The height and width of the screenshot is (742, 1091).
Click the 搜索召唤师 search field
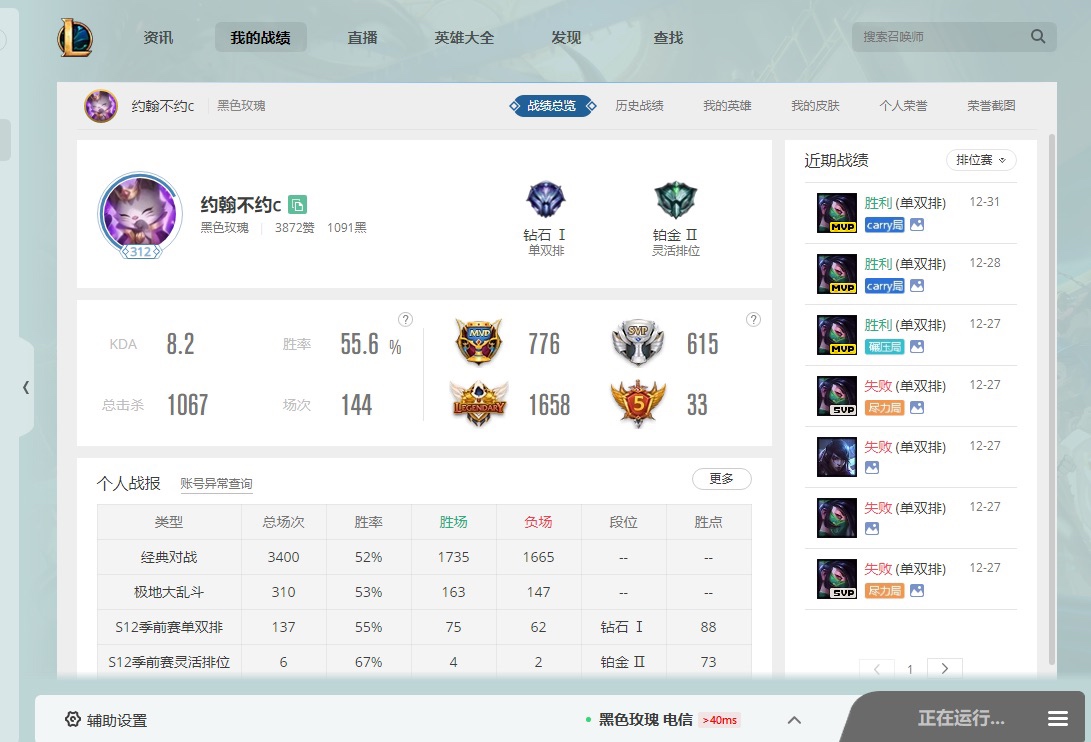940,37
